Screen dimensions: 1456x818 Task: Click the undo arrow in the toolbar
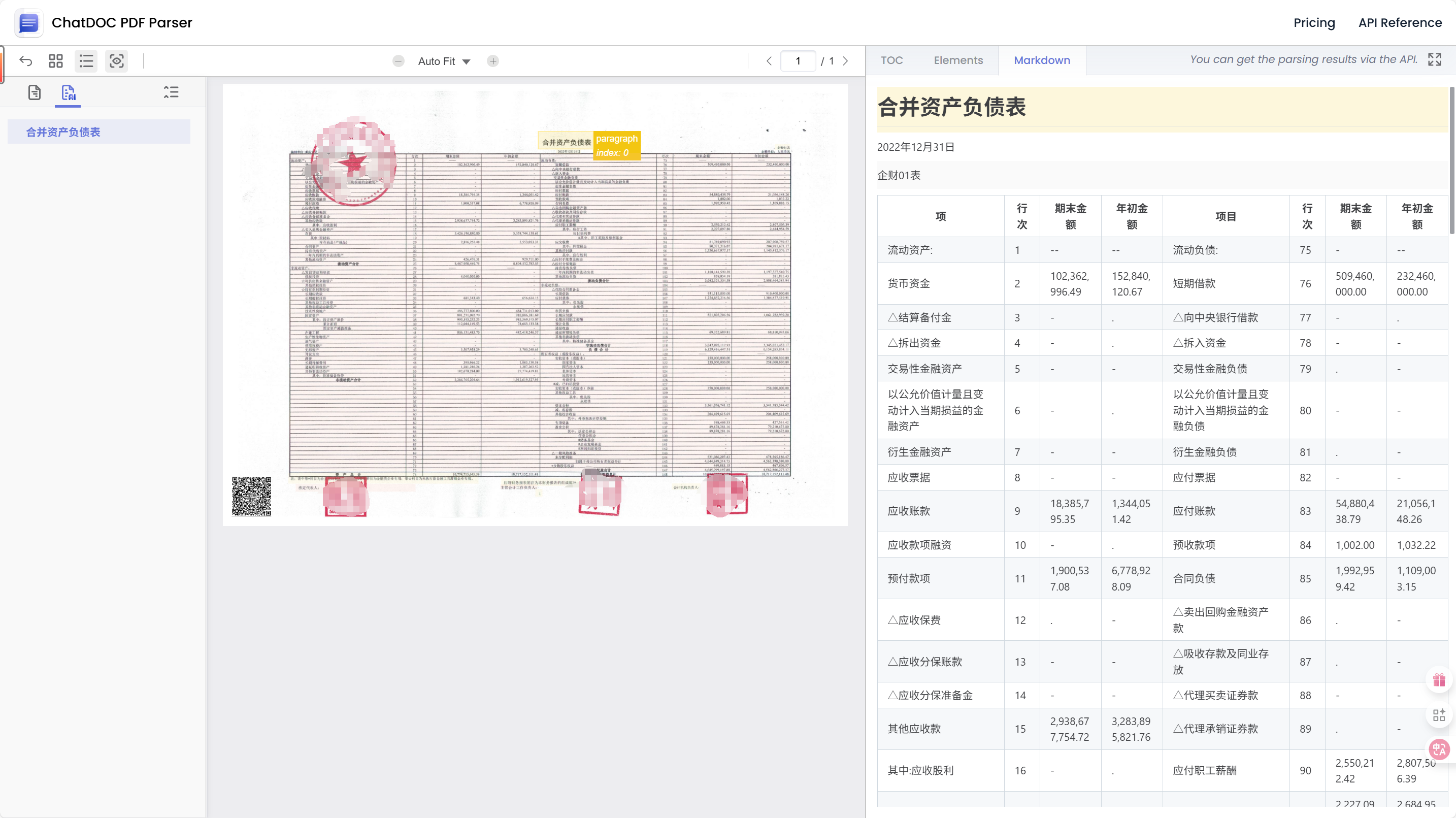click(x=25, y=60)
